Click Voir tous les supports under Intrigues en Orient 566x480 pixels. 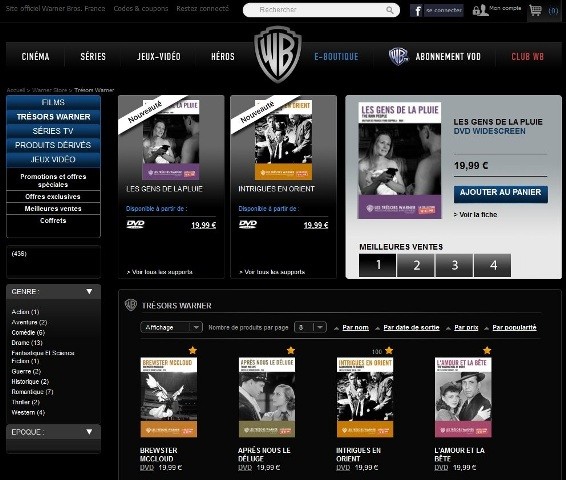(272, 272)
